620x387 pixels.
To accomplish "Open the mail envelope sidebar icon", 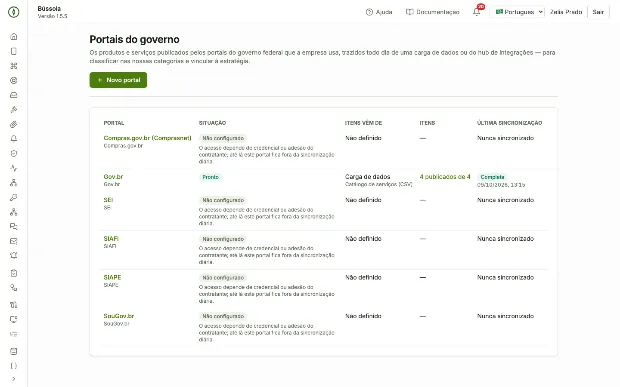I will (14, 241).
